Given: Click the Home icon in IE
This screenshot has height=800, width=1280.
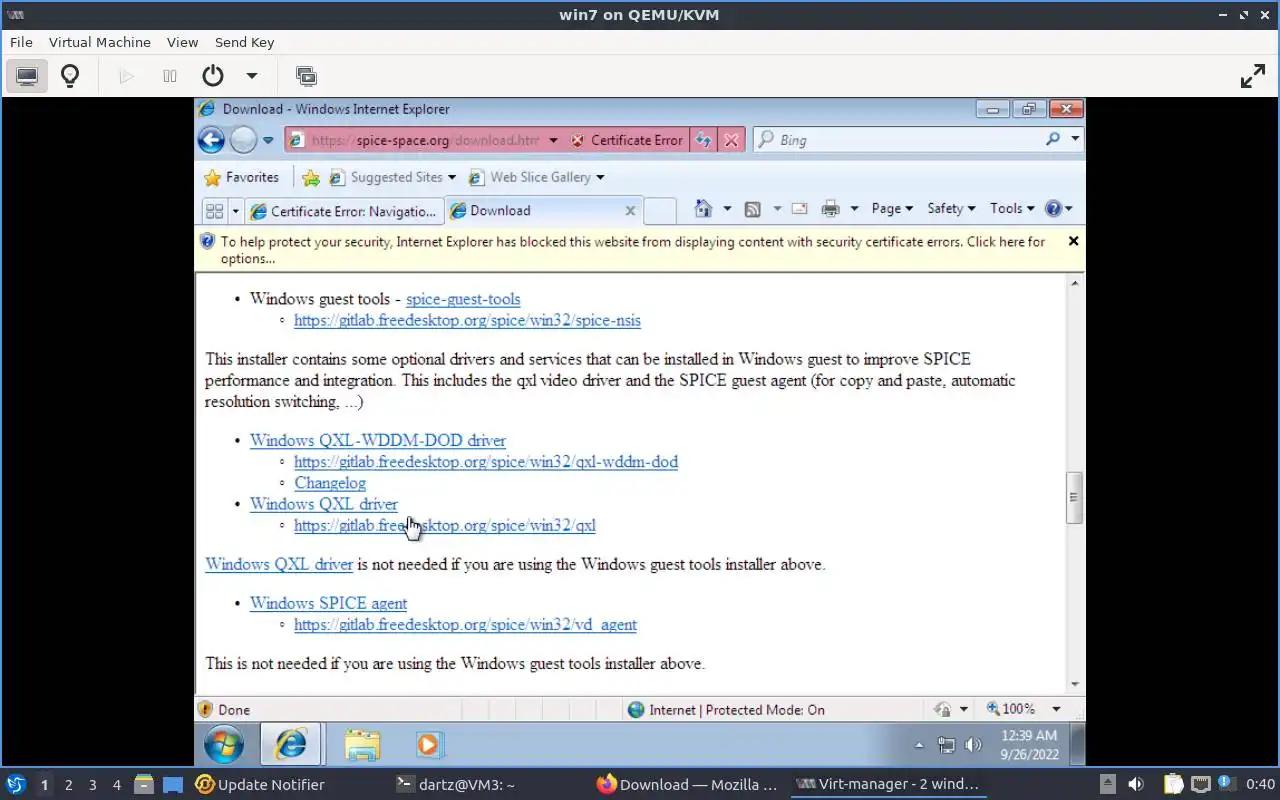Looking at the screenshot, I should pos(704,209).
